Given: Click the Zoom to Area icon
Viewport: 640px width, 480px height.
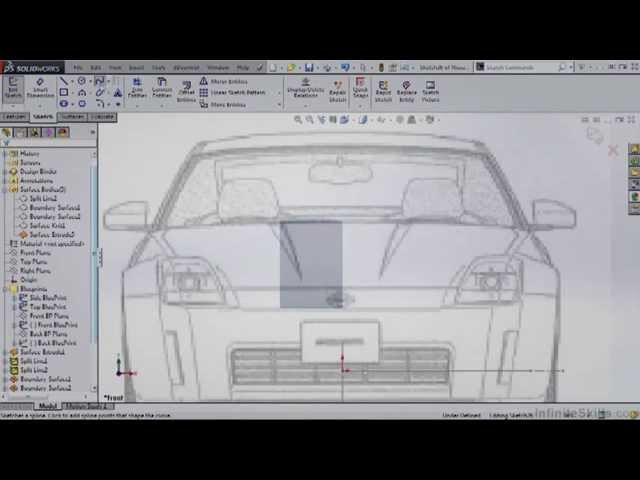Looking at the screenshot, I should pos(310,120).
